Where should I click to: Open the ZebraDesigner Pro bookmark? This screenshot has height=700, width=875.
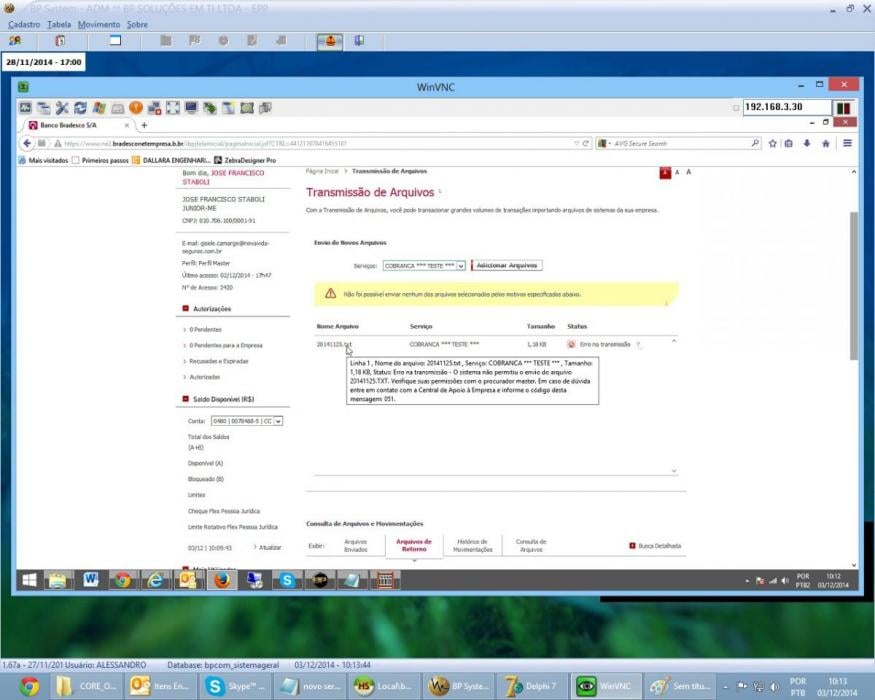[x=246, y=160]
